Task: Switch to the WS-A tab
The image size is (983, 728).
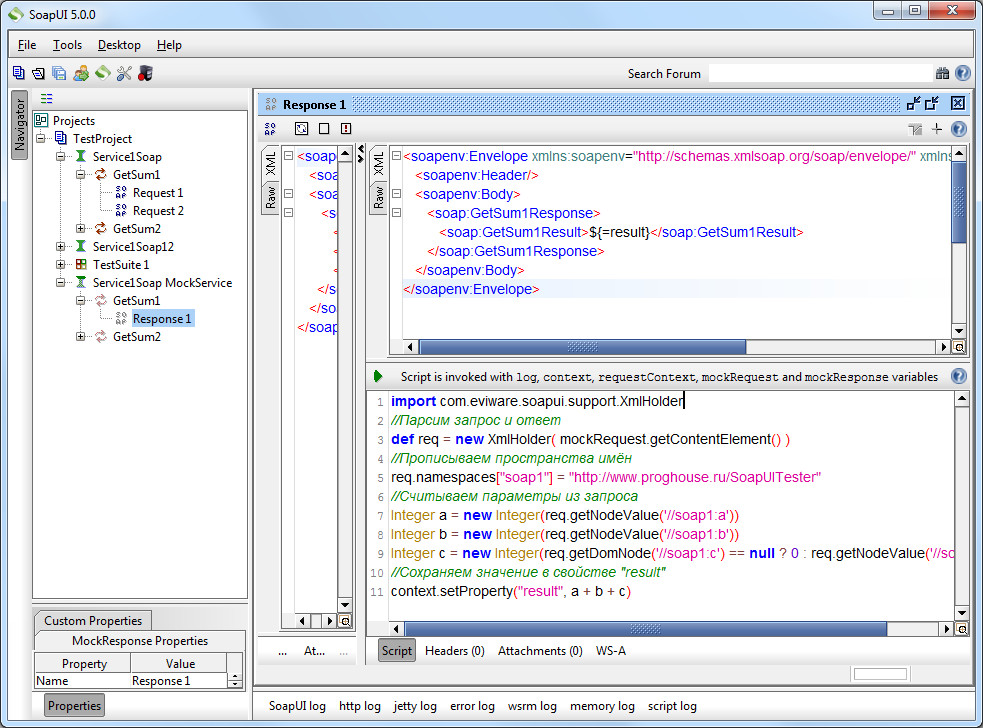Action: coord(611,651)
